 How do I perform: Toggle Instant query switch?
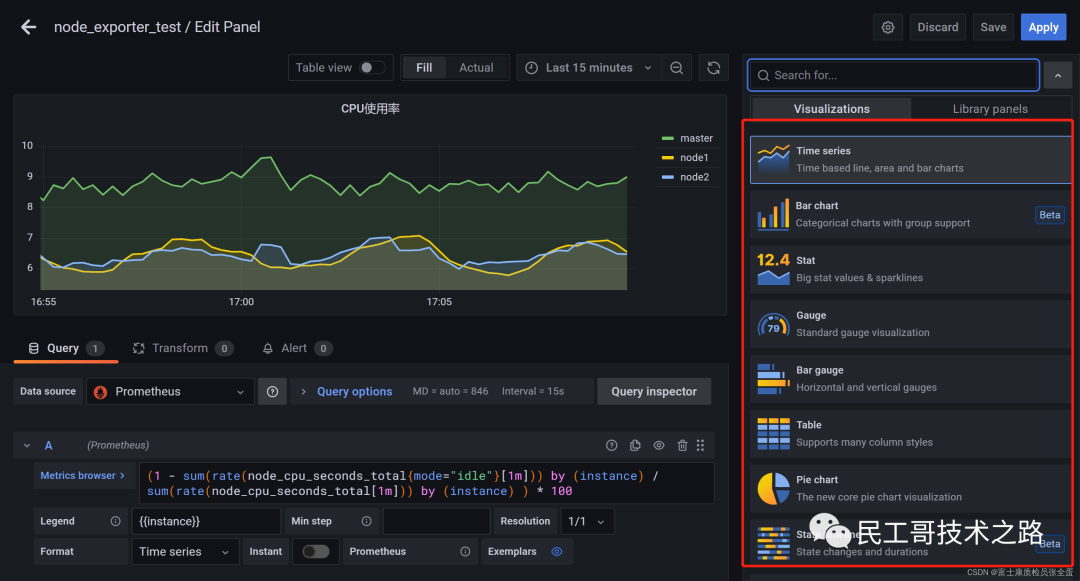click(x=315, y=551)
